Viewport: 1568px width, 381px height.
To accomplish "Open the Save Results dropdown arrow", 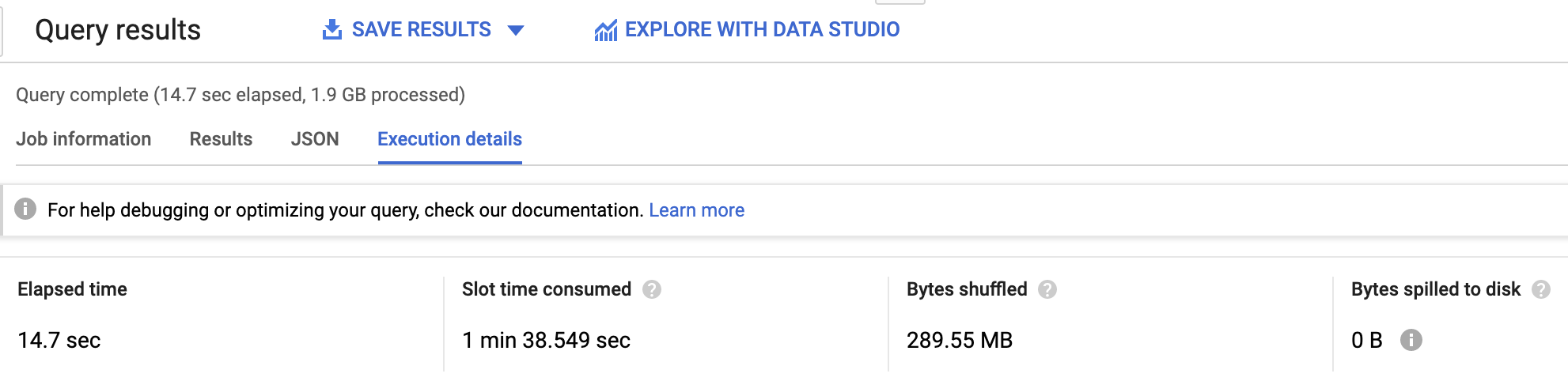I will point(516,31).
